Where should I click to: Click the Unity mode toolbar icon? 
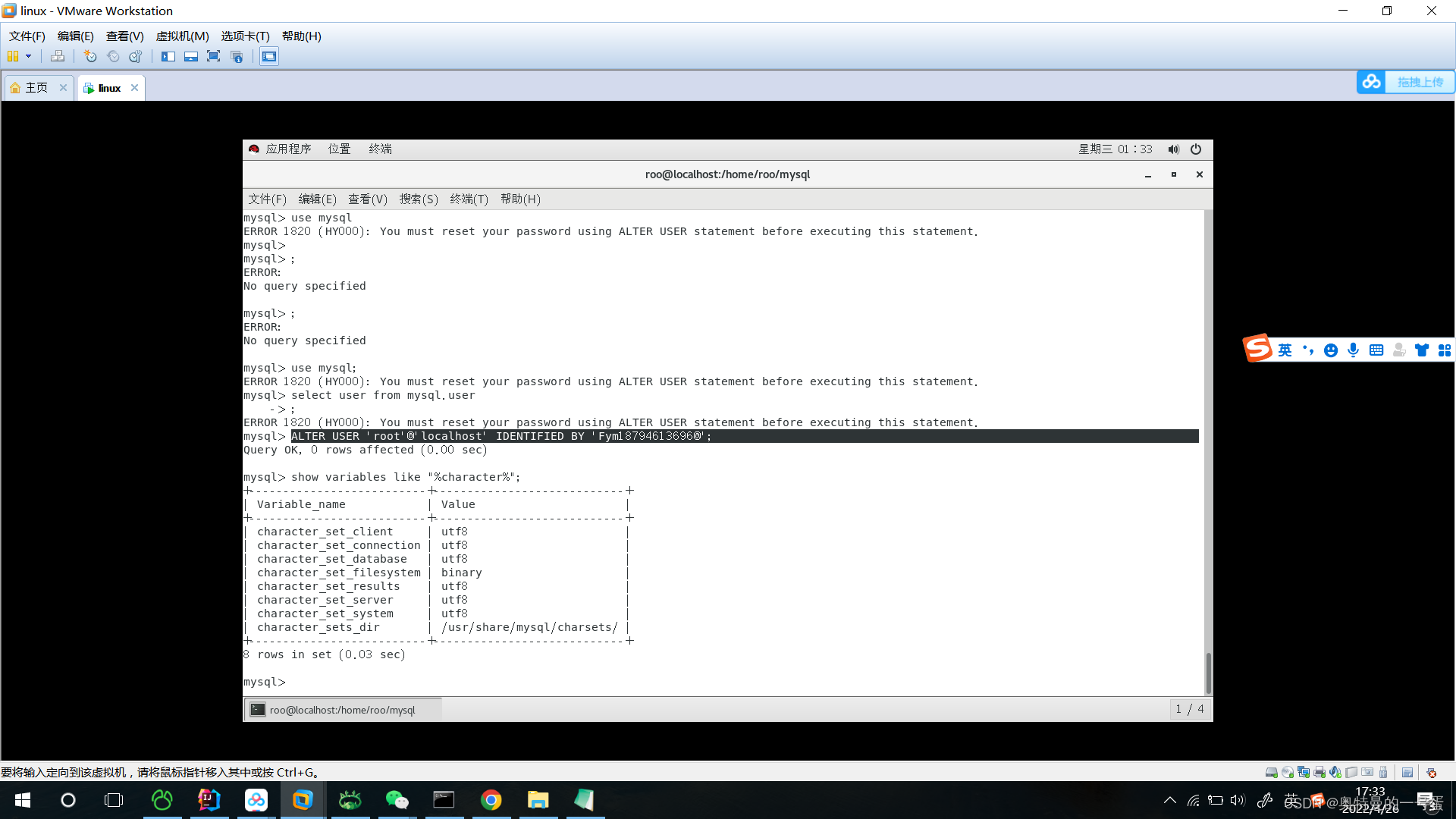[x=237, y=56]
